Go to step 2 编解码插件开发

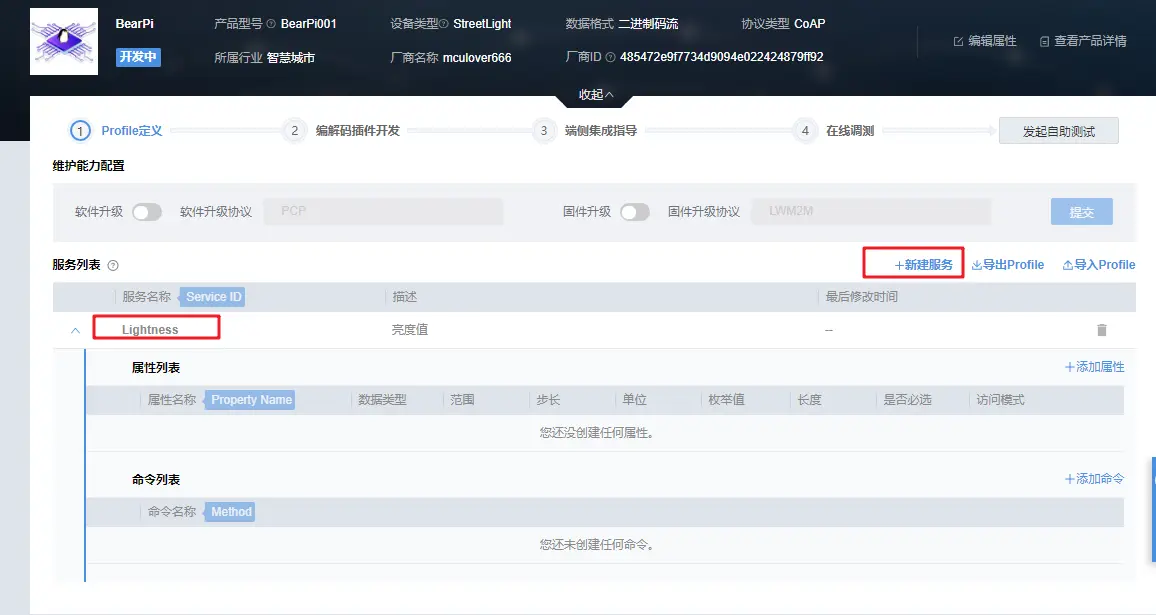[342, 131]
